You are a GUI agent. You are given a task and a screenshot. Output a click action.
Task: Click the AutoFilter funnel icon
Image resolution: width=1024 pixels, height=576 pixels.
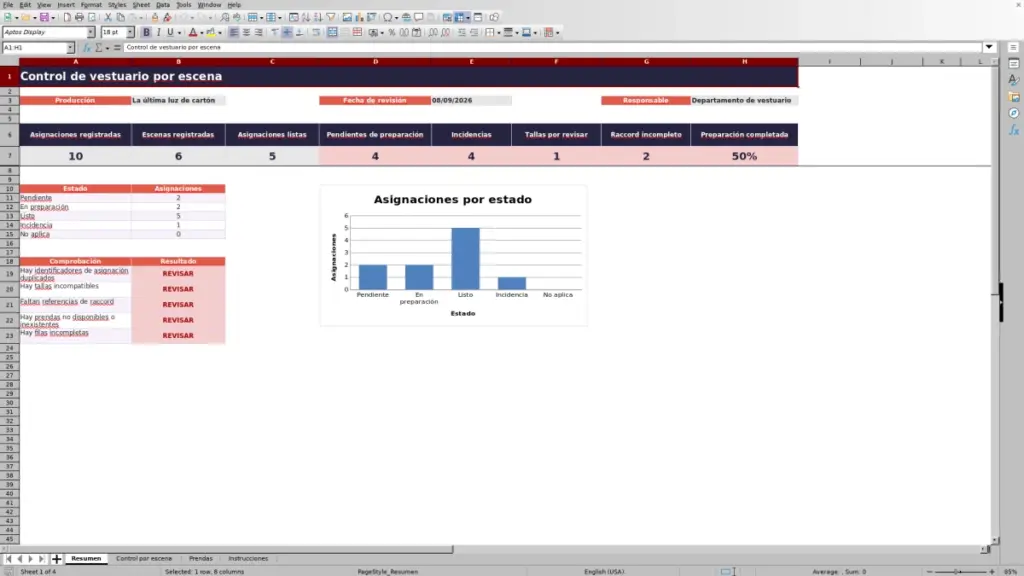pos(330,18)
